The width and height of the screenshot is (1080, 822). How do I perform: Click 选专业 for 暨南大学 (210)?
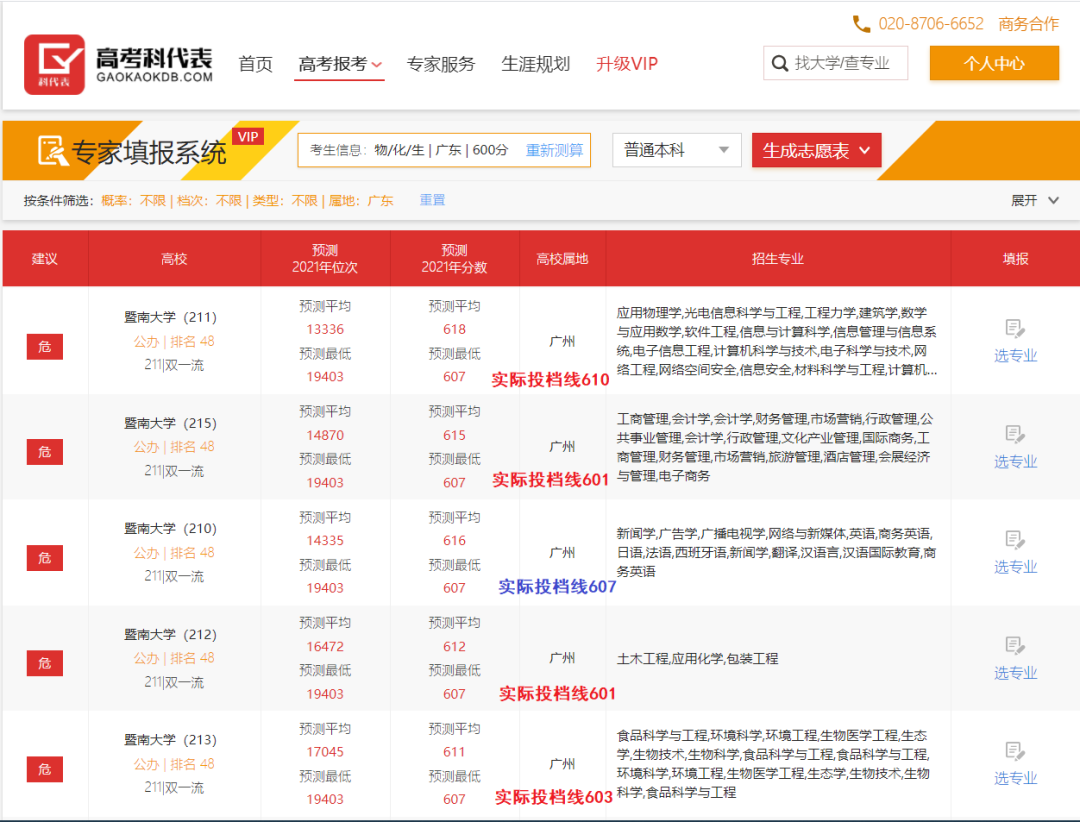click(1015, 567)
